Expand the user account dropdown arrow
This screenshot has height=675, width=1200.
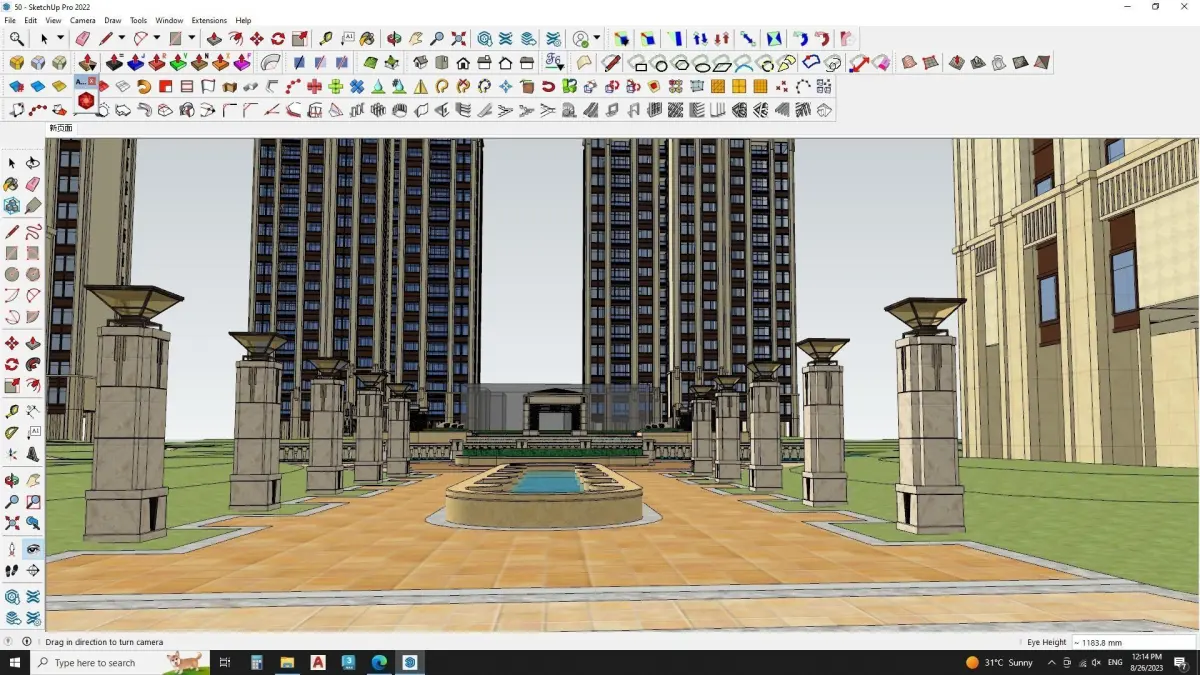597,38
